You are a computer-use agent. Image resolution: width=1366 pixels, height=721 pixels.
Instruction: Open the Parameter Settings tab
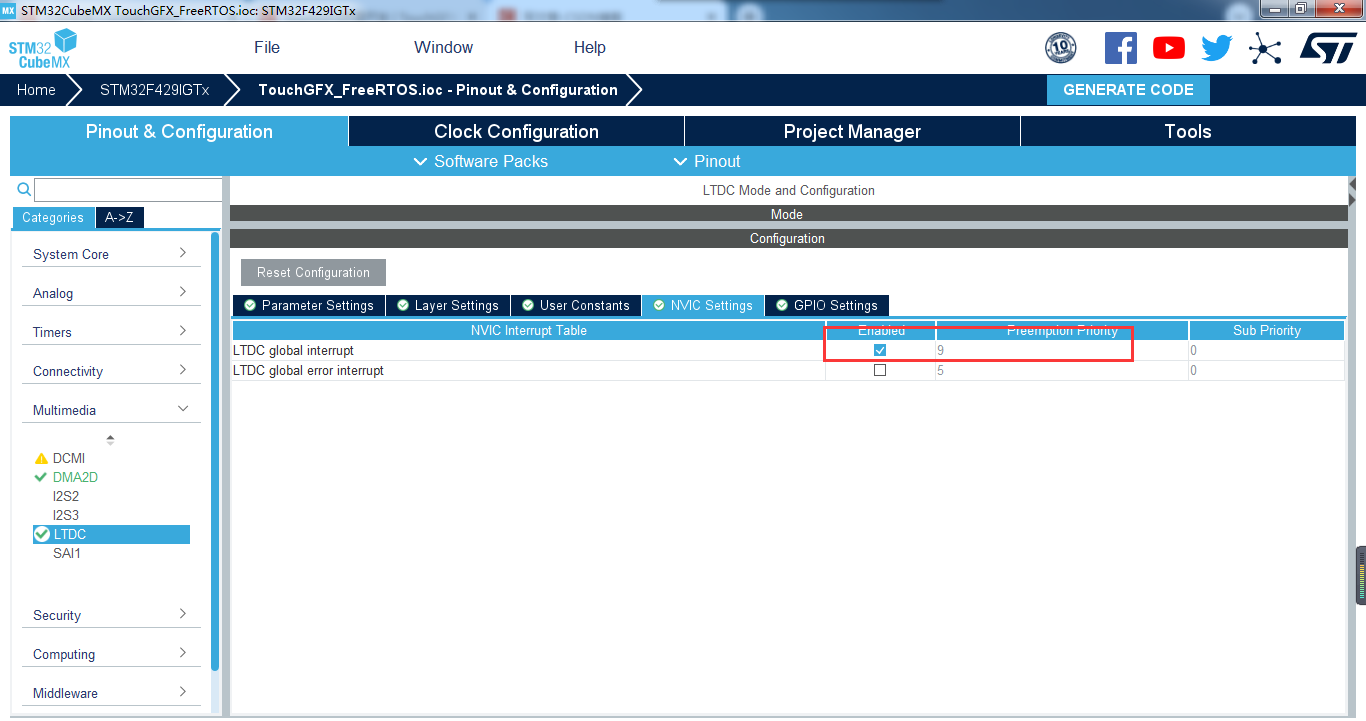(309, 305)
